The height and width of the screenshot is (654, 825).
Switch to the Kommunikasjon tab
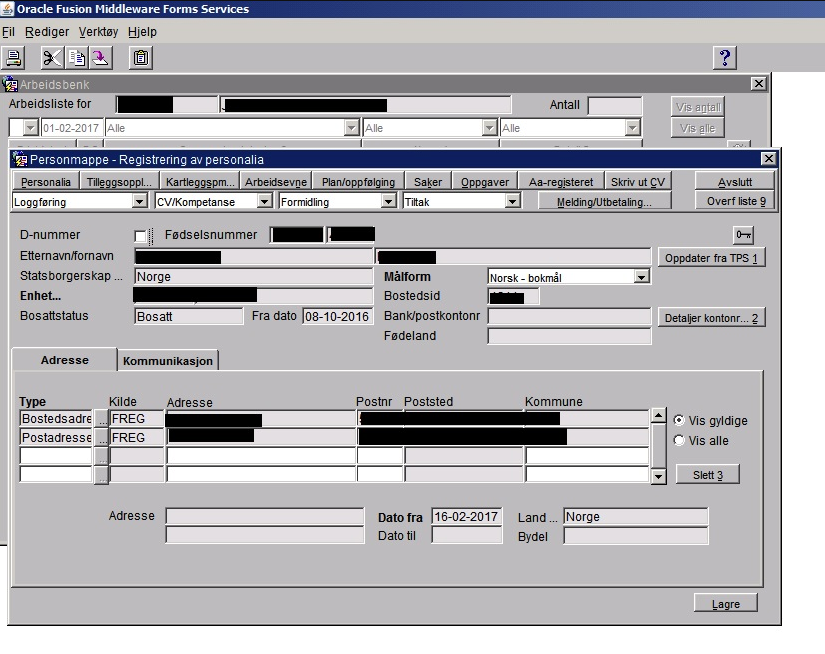(168, 360)
